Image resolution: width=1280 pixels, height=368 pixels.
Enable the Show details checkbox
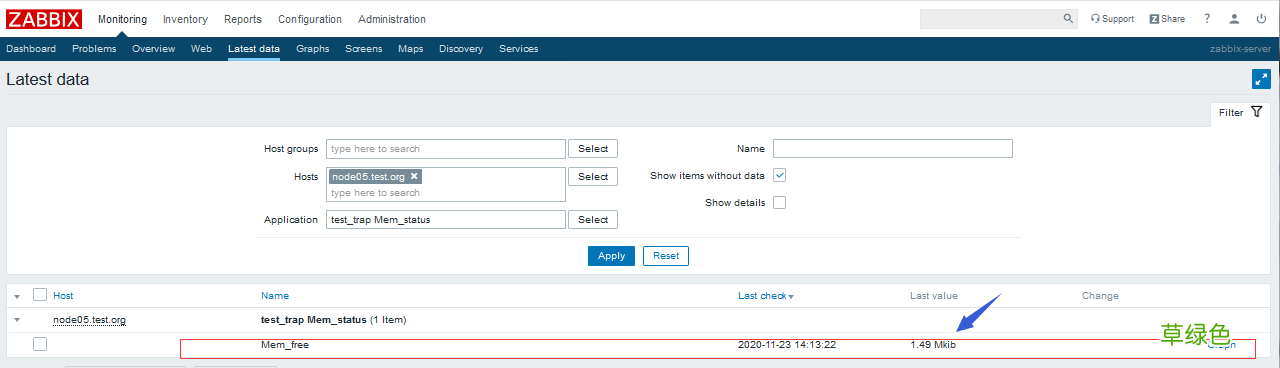click(780, 202)
